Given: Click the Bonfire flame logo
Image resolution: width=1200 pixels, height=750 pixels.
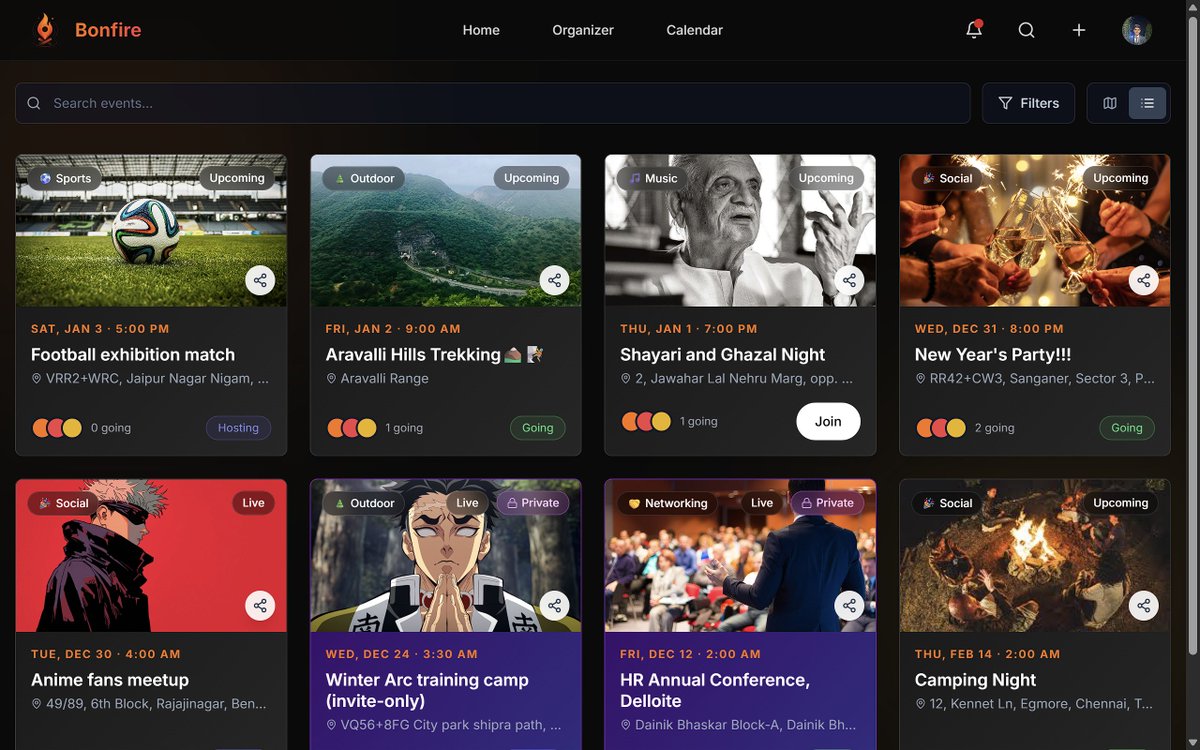Looking at the screenshot, I should [x=44, y=30].
